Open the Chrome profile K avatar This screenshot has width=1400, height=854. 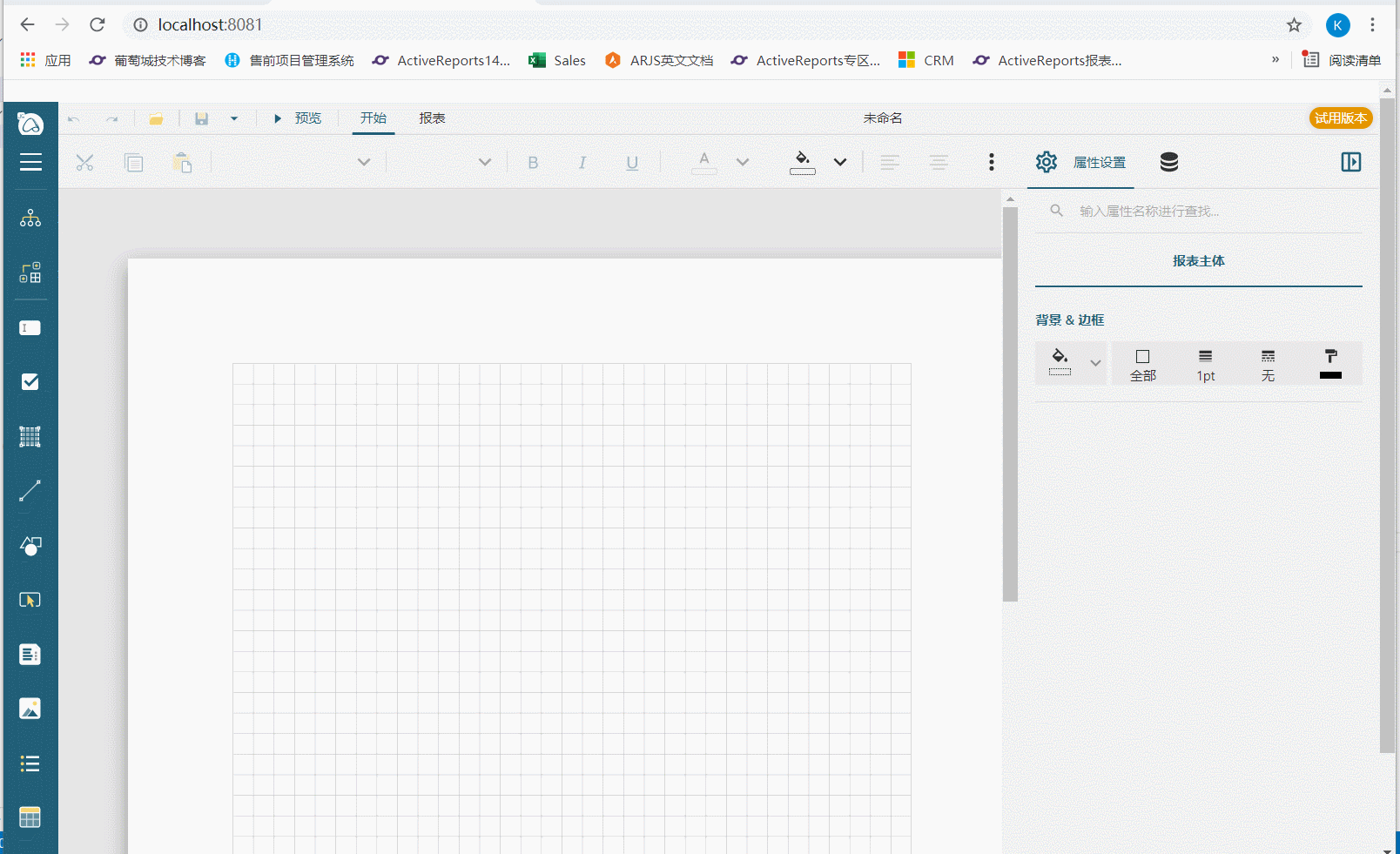1338,25
